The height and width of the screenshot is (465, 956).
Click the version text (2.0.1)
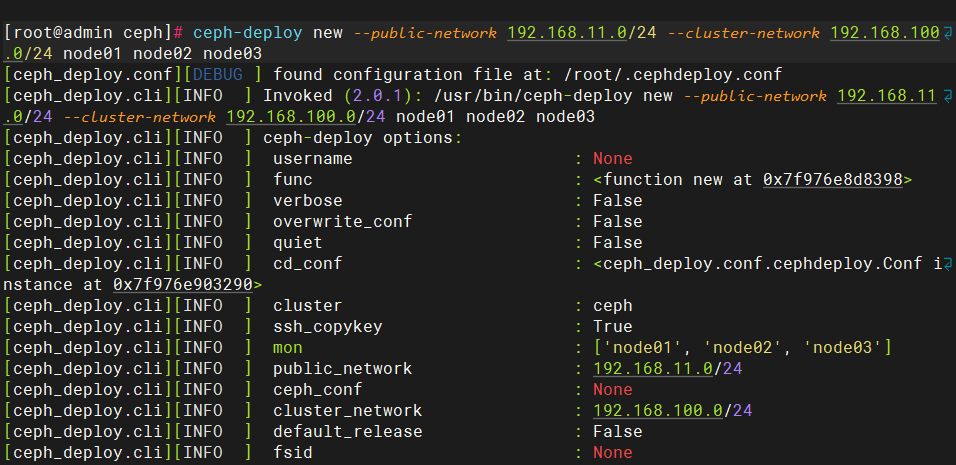pyautogui.click(x=377, y=96)
